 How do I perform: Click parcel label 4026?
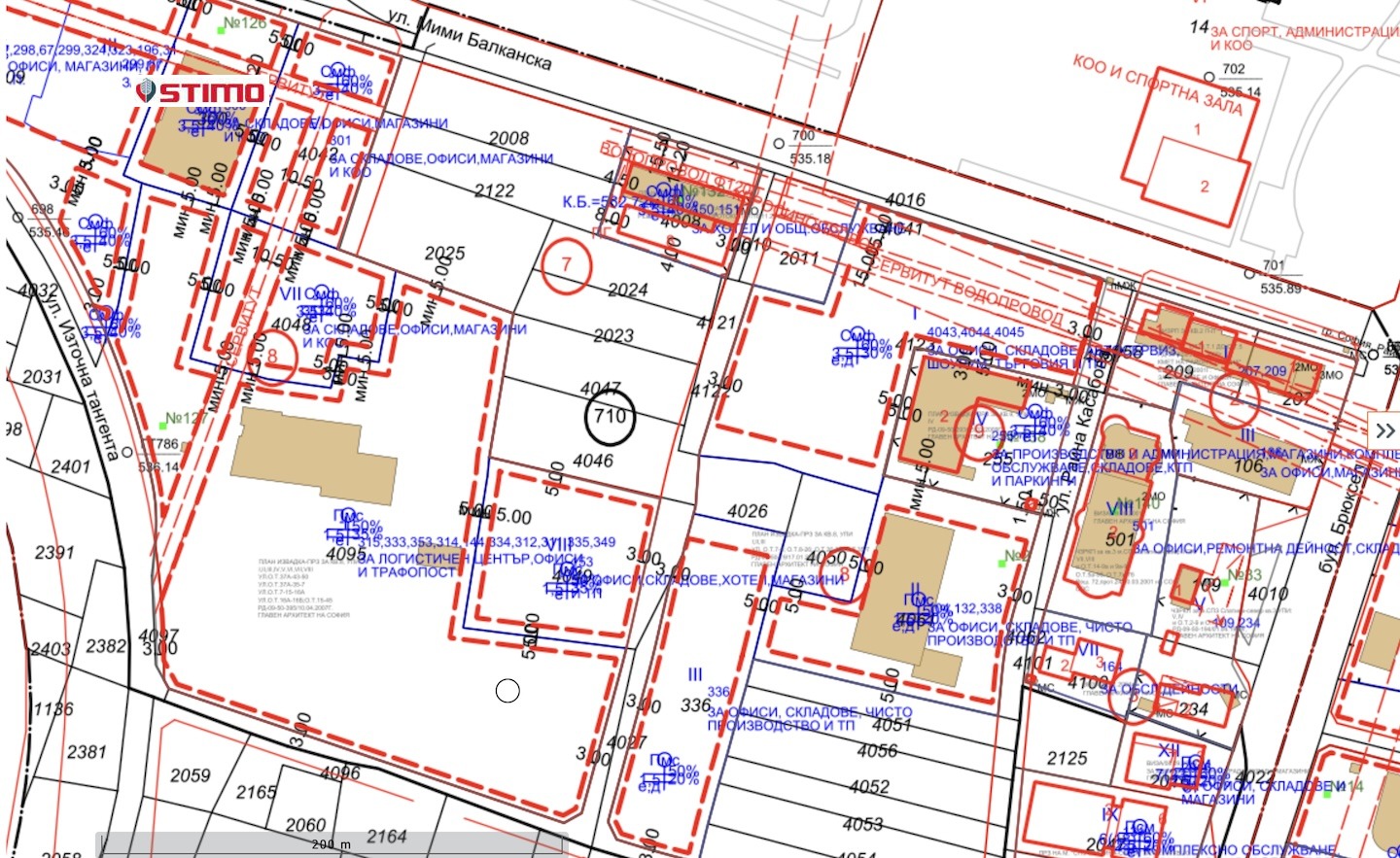(747, 511)
